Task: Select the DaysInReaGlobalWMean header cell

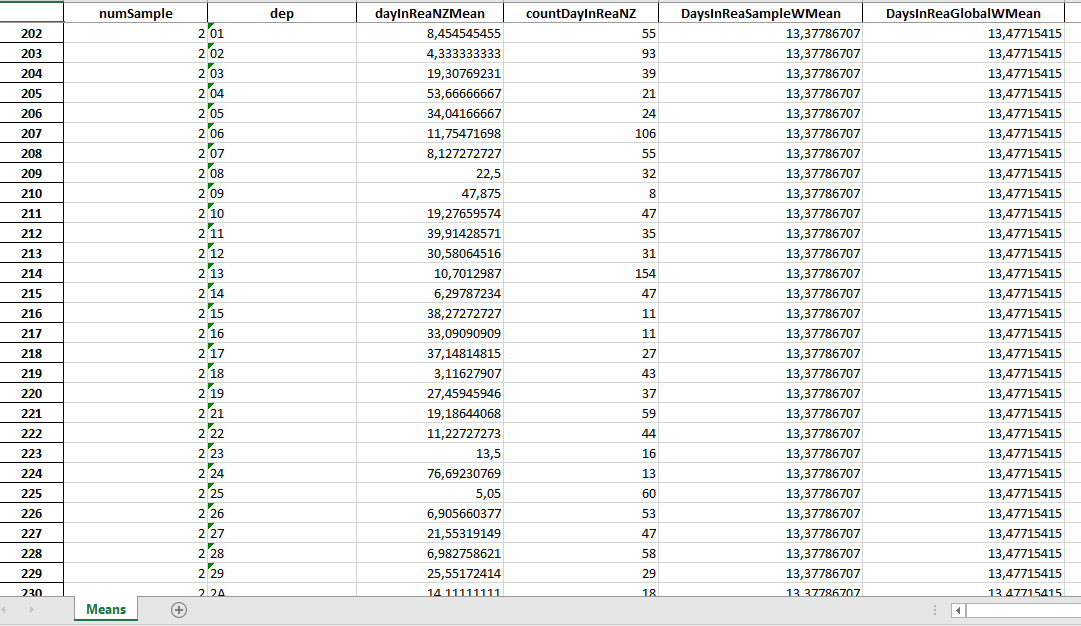Action: click(x=963, y=13)
